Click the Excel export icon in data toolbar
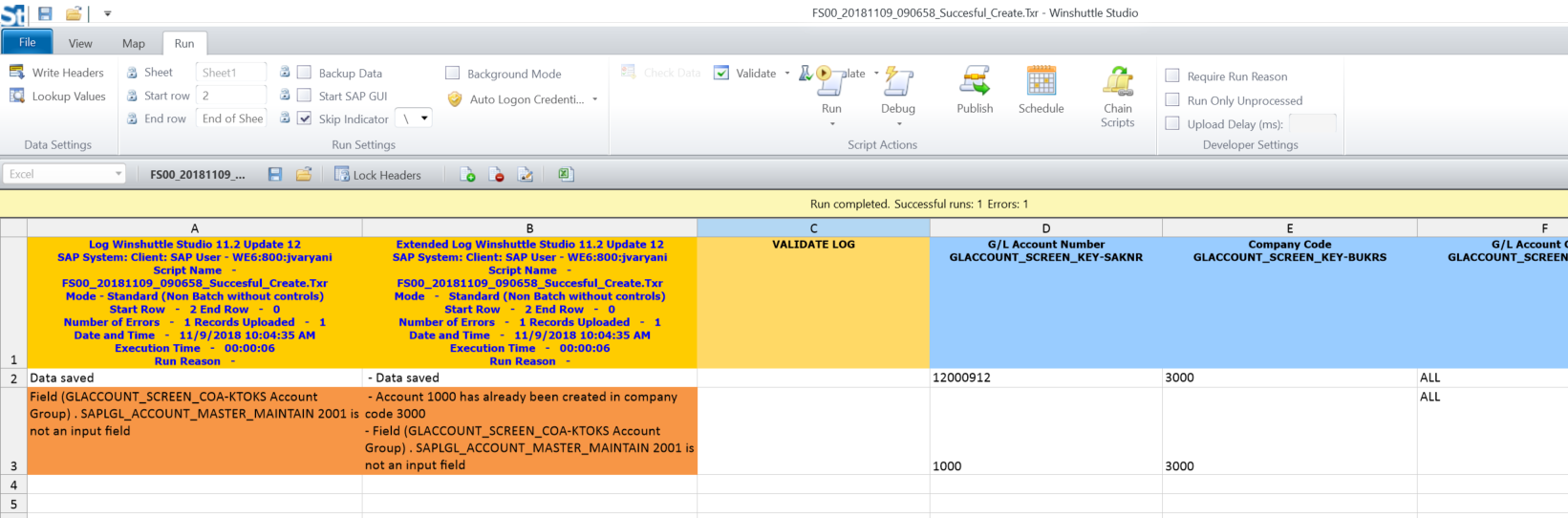Image resolution: width=1568 pixels, height=518 pixels. [565, 174]
